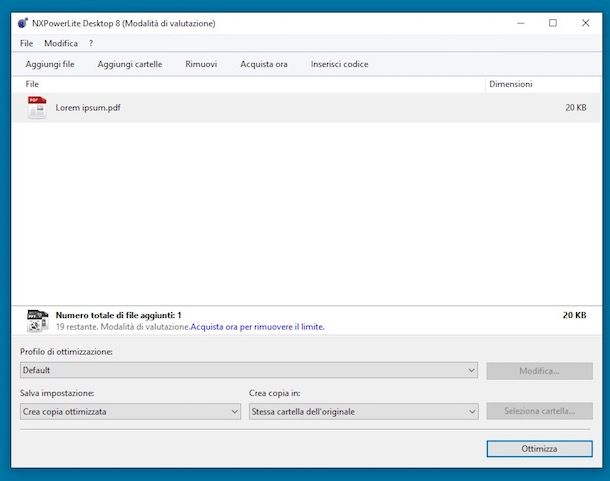Click Acquista ora in the toolbar
Viewport: 610px width, 481px height.
(x=264, y=64)
